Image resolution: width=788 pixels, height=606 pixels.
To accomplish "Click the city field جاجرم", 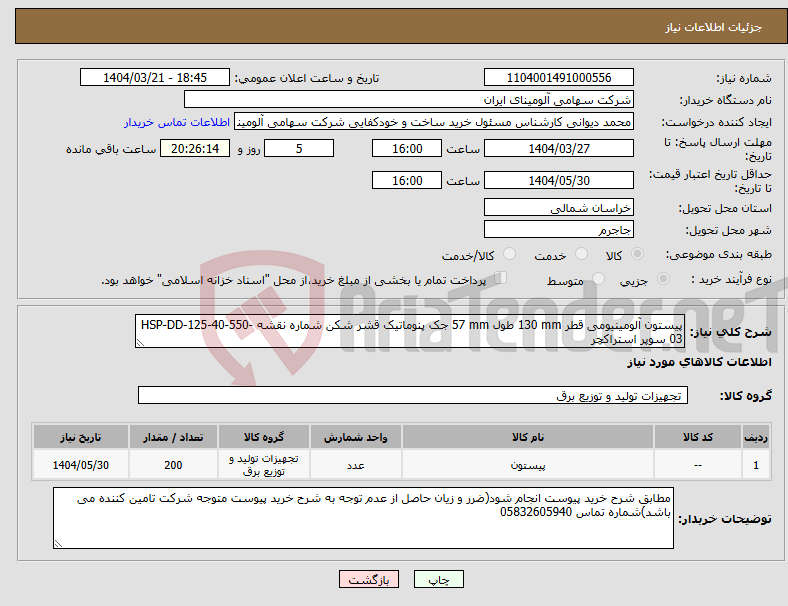I will point(558,230).
